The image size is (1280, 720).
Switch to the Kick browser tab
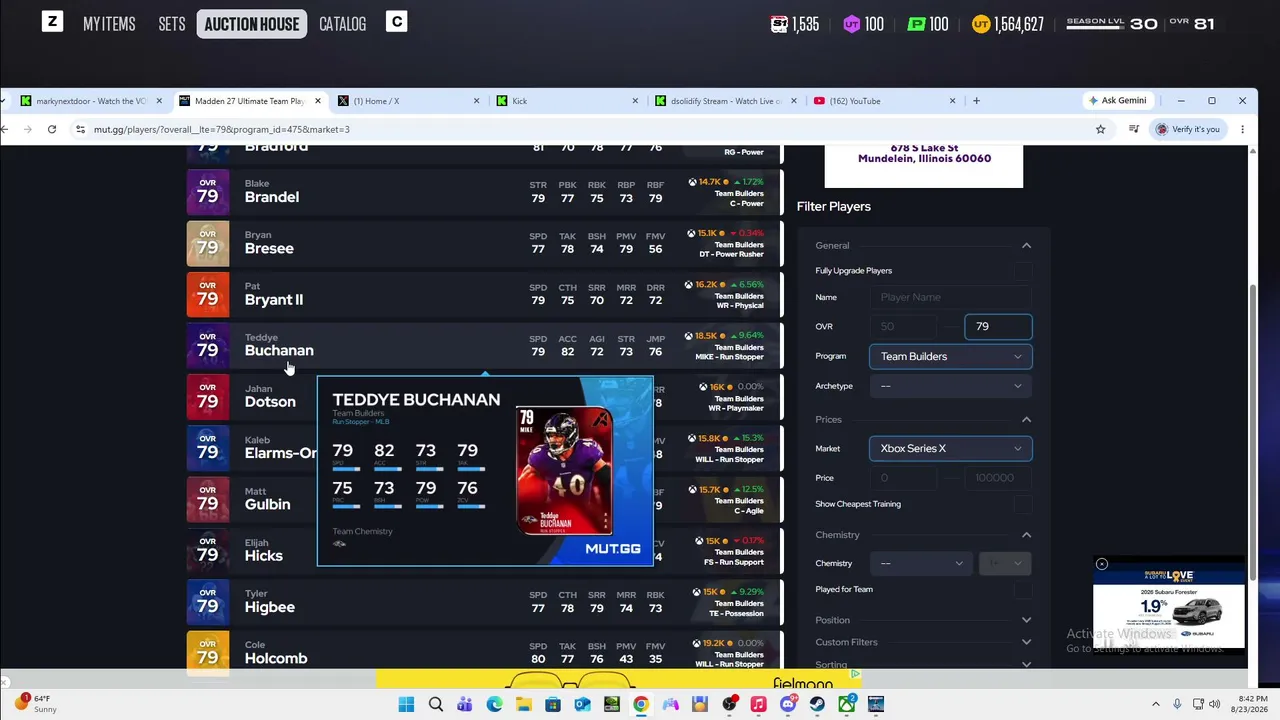(566, 101)
